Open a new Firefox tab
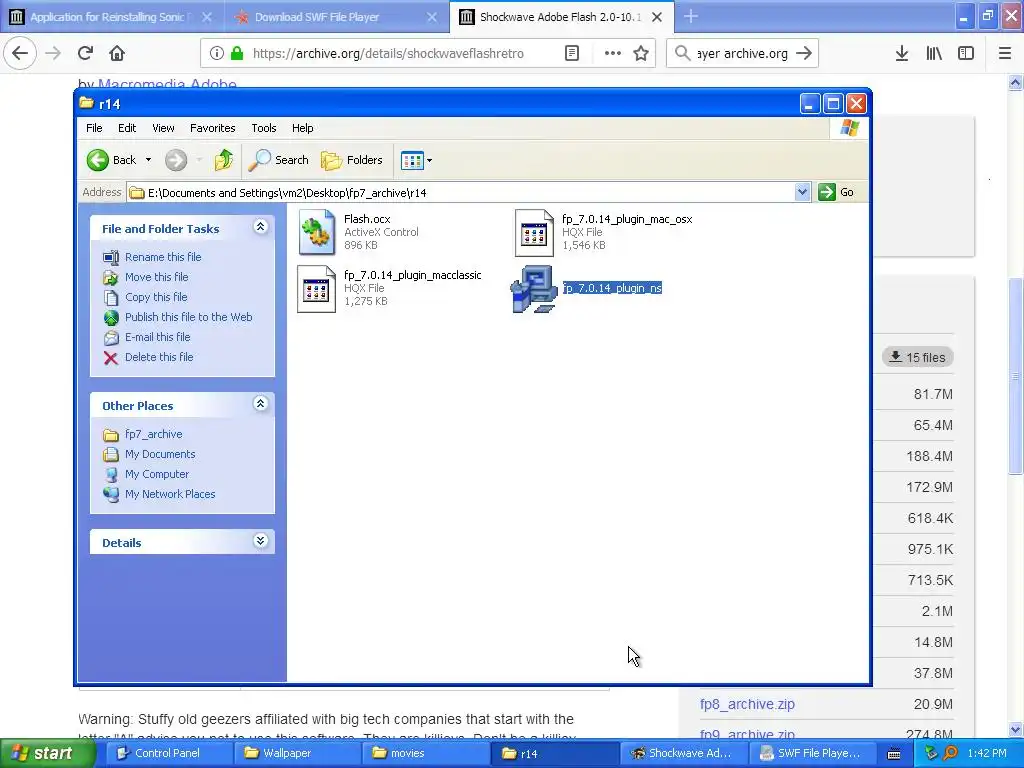This screenshot has height=768, width=1024. tap(691, 16)
